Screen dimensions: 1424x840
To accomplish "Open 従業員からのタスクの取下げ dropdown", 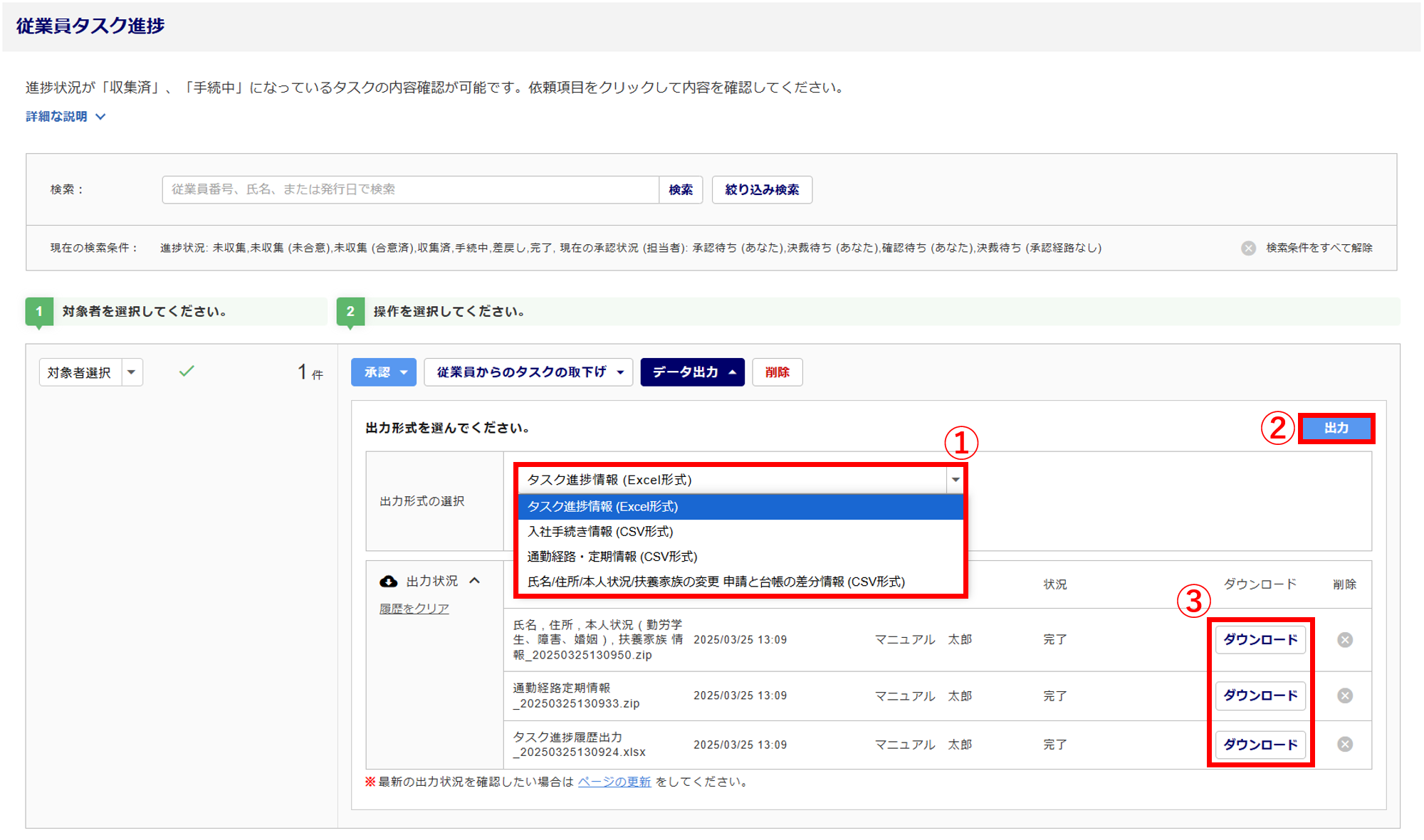I will point(528,372).
